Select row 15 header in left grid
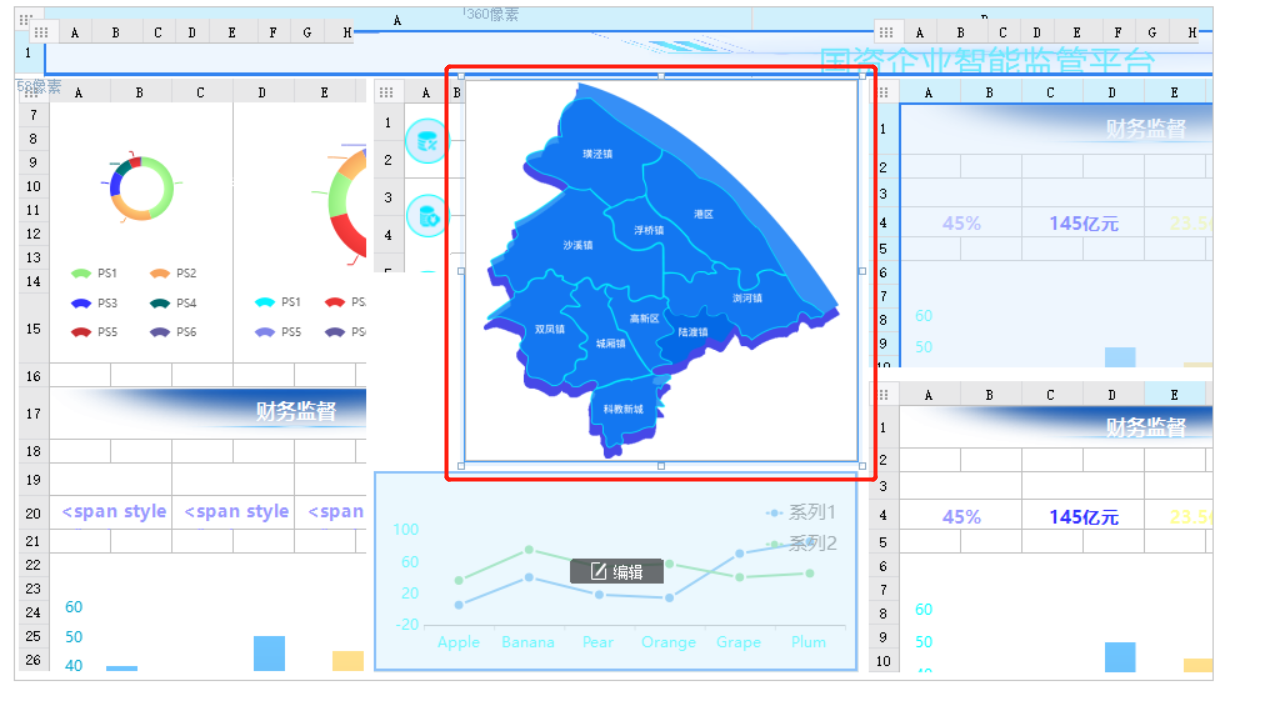Screen dimensions: 1262x726 click(34, 328)
